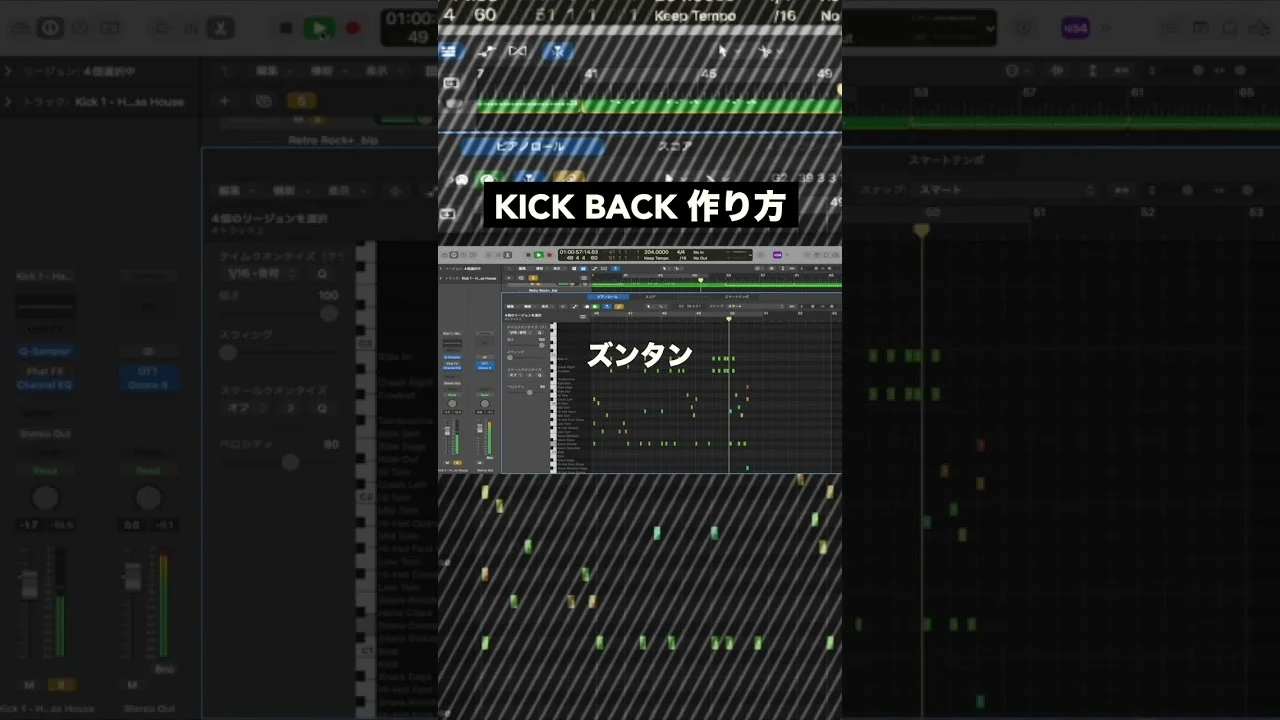The height and width of the screenshot is (720, 1280).
Task: Click the red Record button
Action: 352,28
